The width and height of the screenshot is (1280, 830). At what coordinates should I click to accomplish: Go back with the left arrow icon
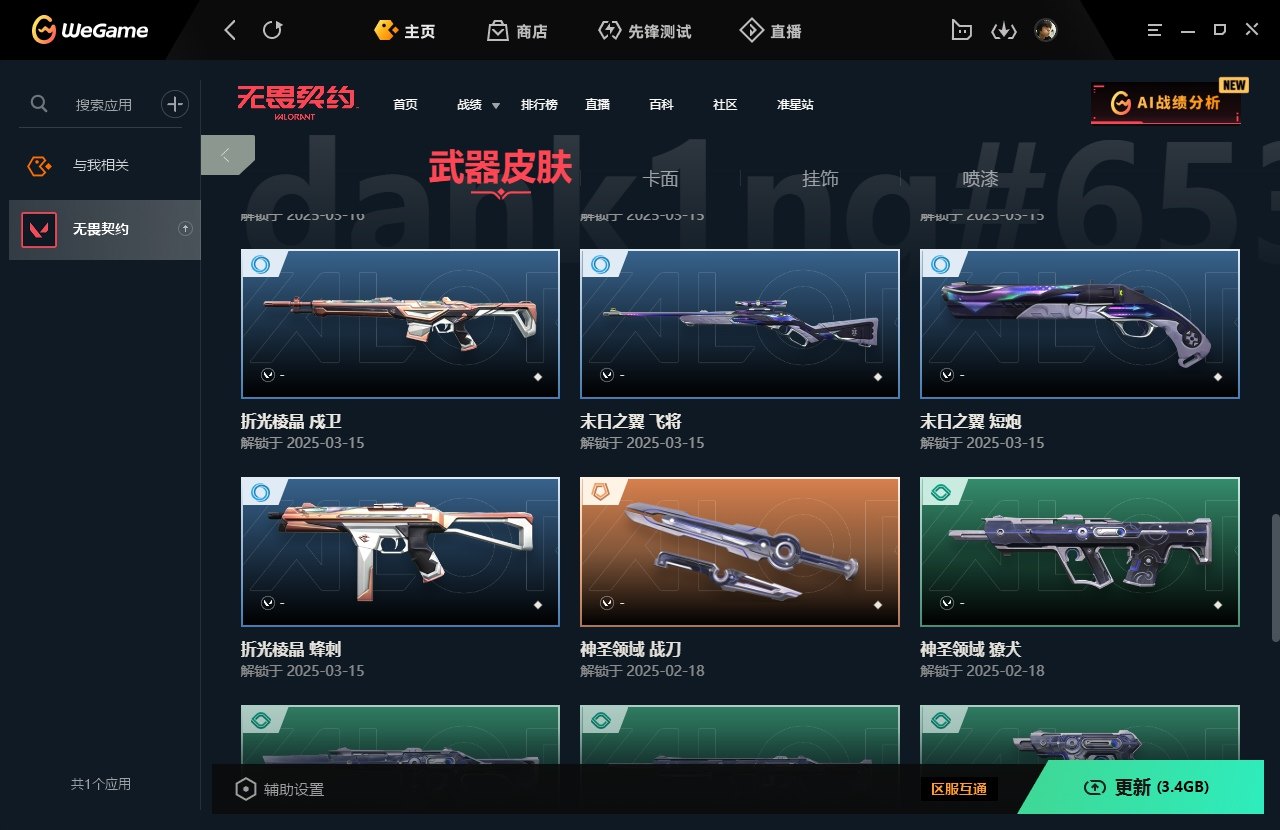coord(231,31)
